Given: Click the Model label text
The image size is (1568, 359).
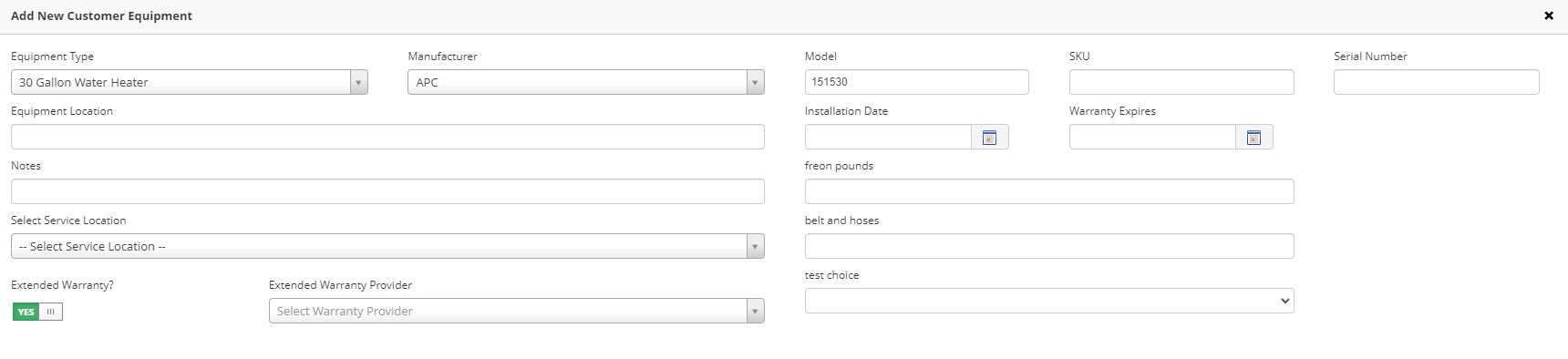Looking at the screenshot, I should pos(820,56).
